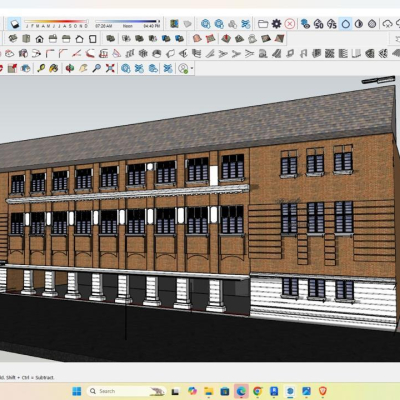Adjust the shadow time of day slider
Screen dimensions: 400x400
point(127,22)
